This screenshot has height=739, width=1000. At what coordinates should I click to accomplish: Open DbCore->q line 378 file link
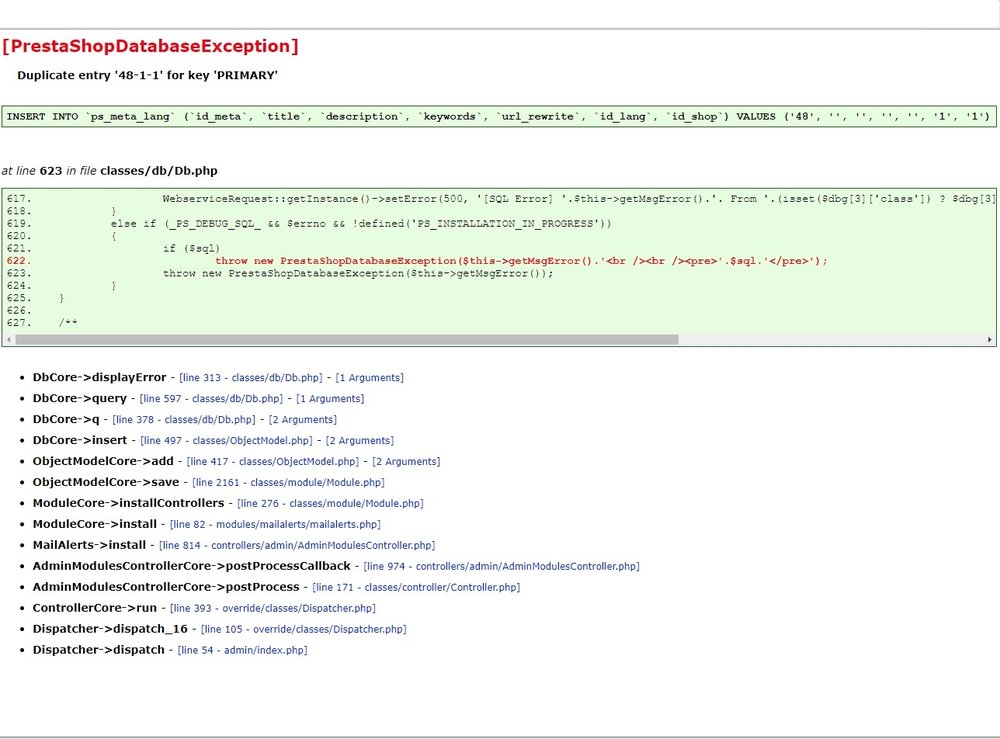point(184,420)
